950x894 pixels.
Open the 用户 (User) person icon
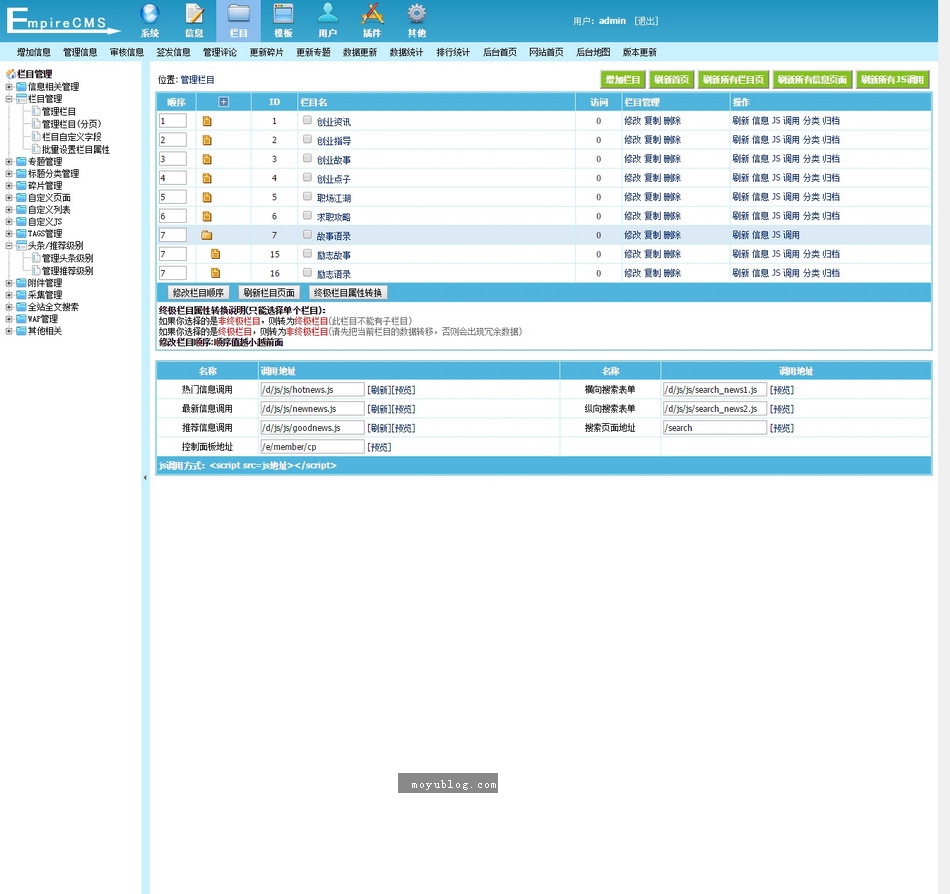pyautogui.click(x=328, y=14)
